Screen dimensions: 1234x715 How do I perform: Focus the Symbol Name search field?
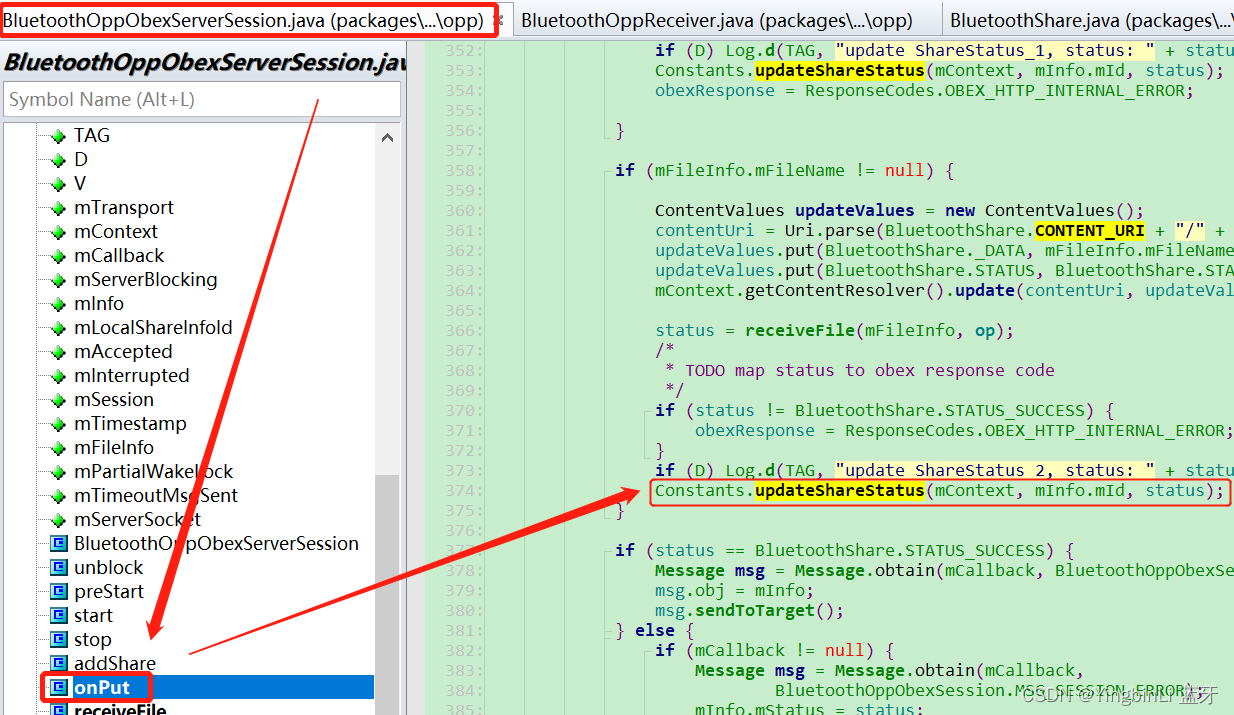(203, 99)
